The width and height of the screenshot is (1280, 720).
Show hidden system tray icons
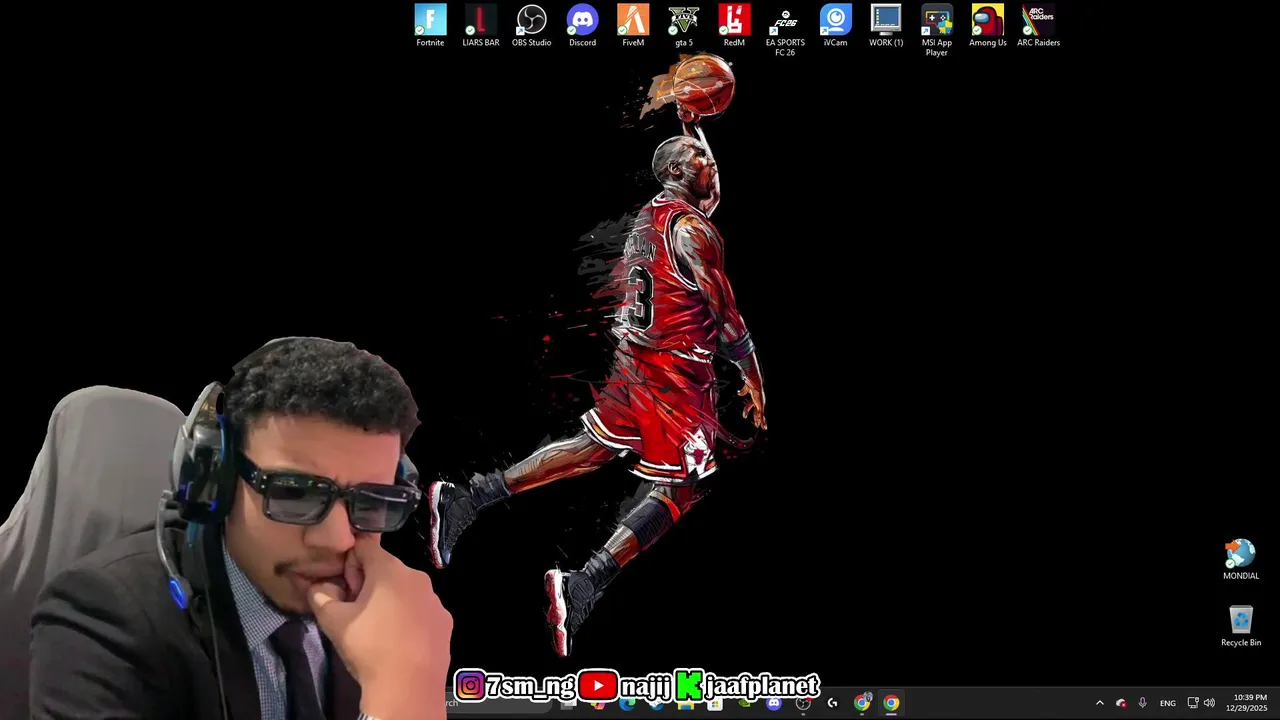[1099, 703]
